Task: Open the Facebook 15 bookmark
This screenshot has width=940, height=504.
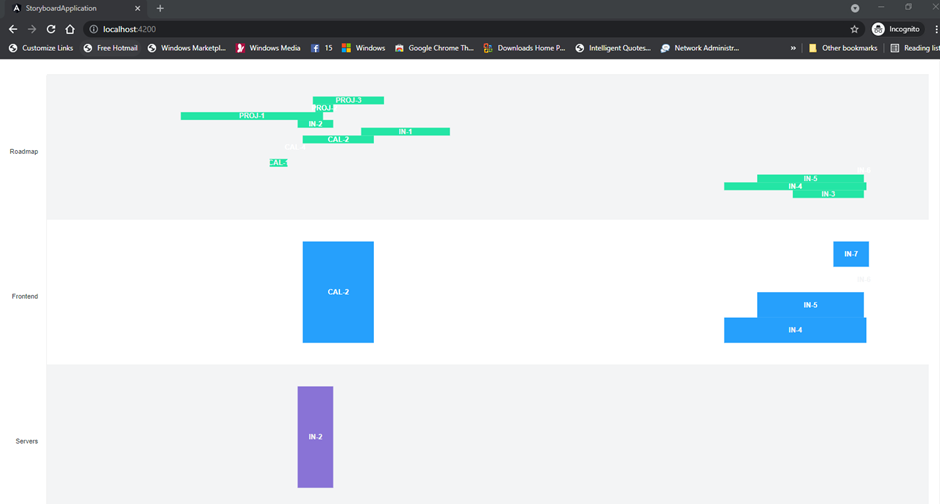Action: point(321,48)
